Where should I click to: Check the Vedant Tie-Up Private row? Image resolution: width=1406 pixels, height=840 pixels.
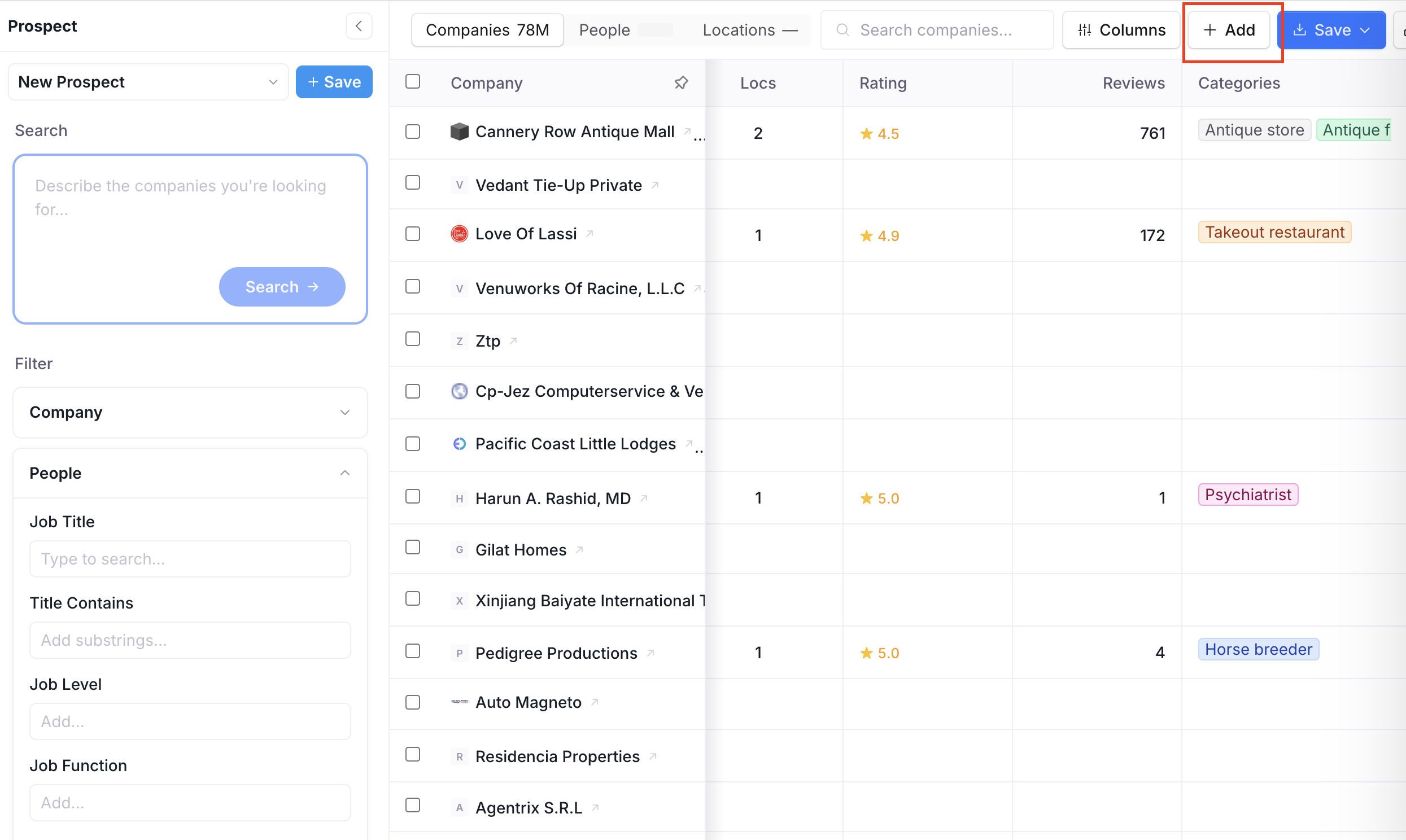coord(413,182)
